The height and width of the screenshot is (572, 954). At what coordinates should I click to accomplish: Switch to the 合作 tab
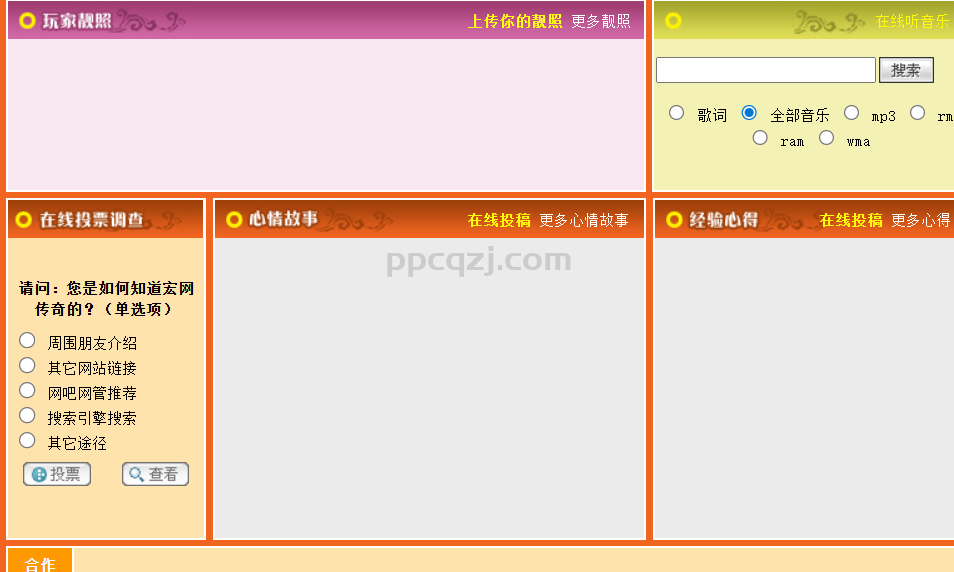click(x=40, y=564)
